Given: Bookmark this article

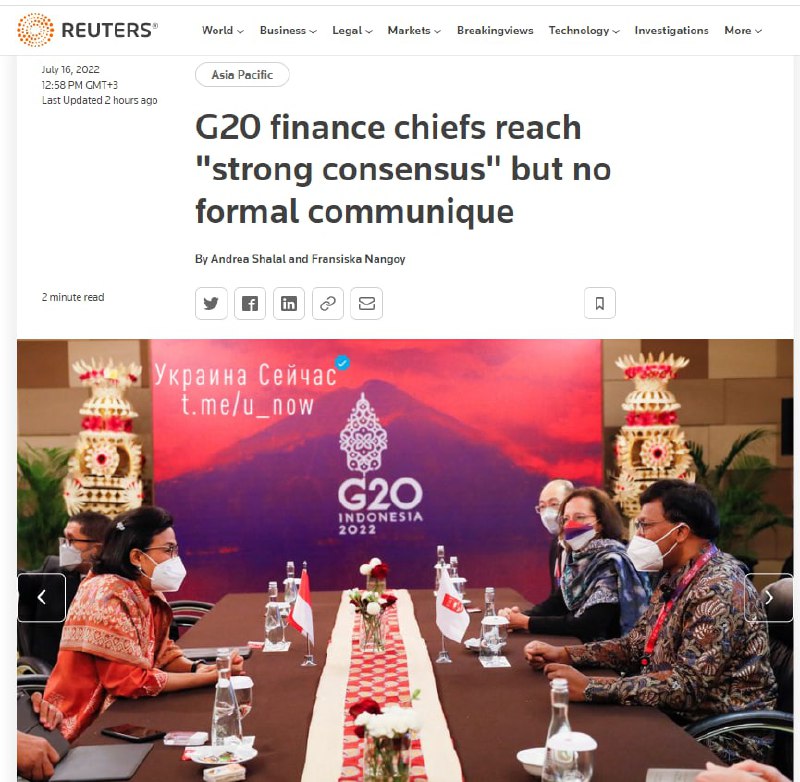Looking at the screenshot, I should [x=599, y=304].
